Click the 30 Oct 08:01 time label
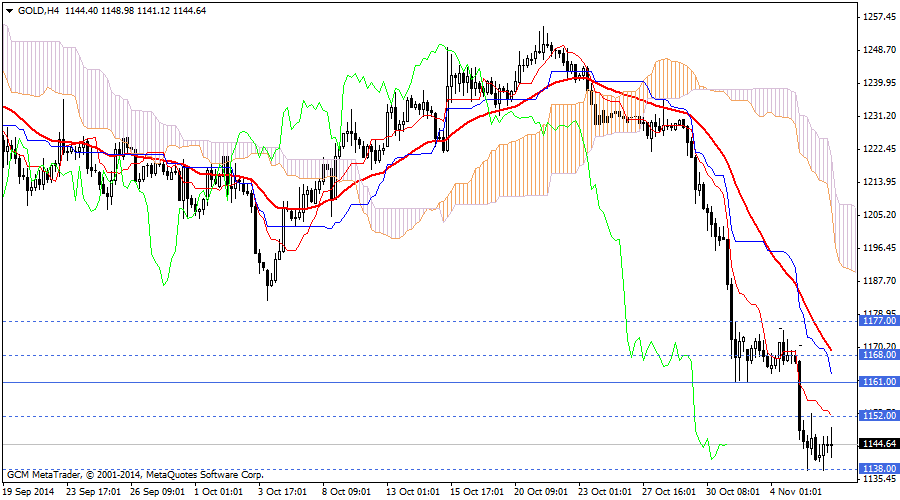The image size is (900, 500). pyautogui.click(x=732, y=492)
